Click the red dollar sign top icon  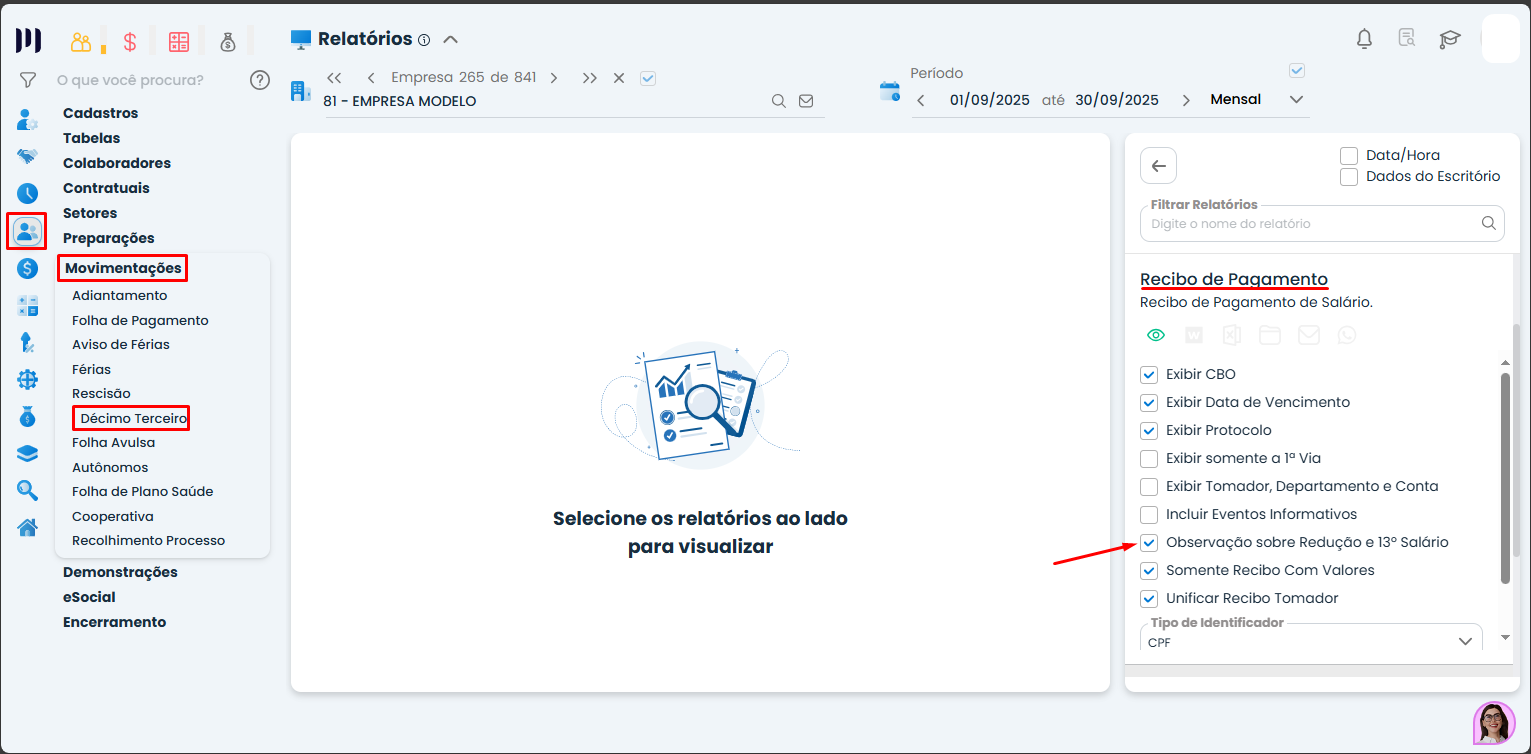tap(130, 42)
